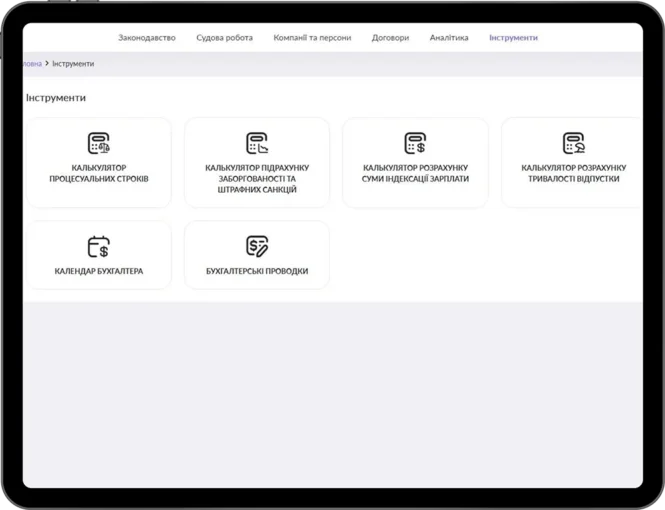Open the Договори menu item
This screenshot has height=510, width=665.
click(390, 38)
